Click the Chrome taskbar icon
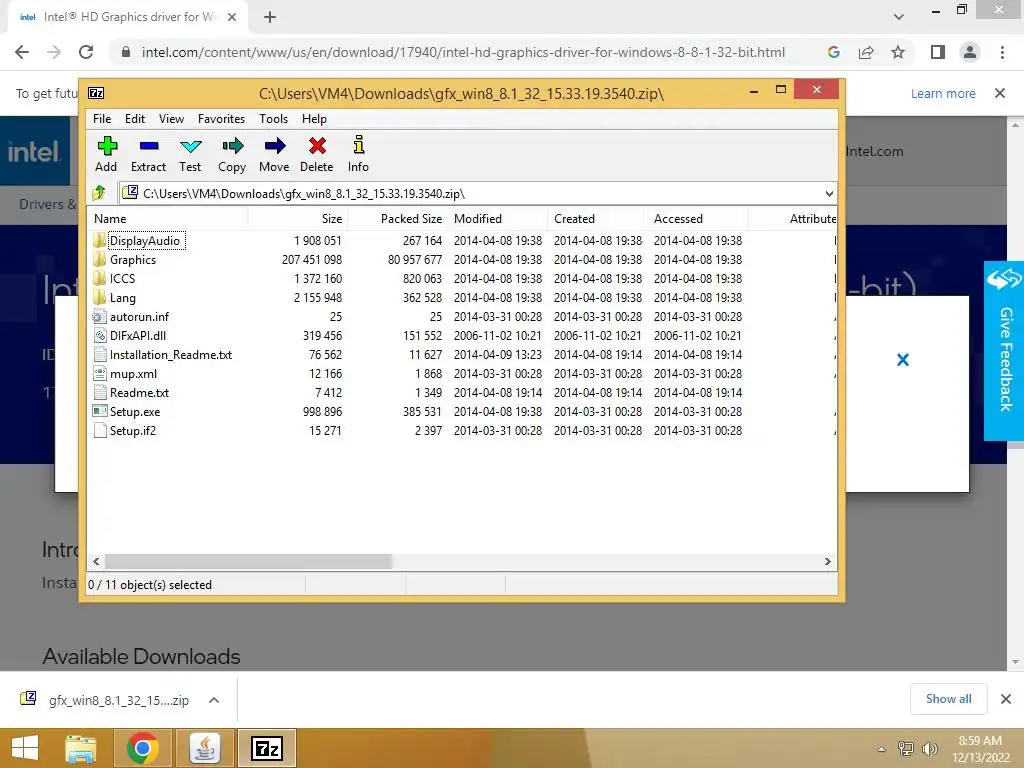This screenshot has width=1024, height=768. coord(143,748)
